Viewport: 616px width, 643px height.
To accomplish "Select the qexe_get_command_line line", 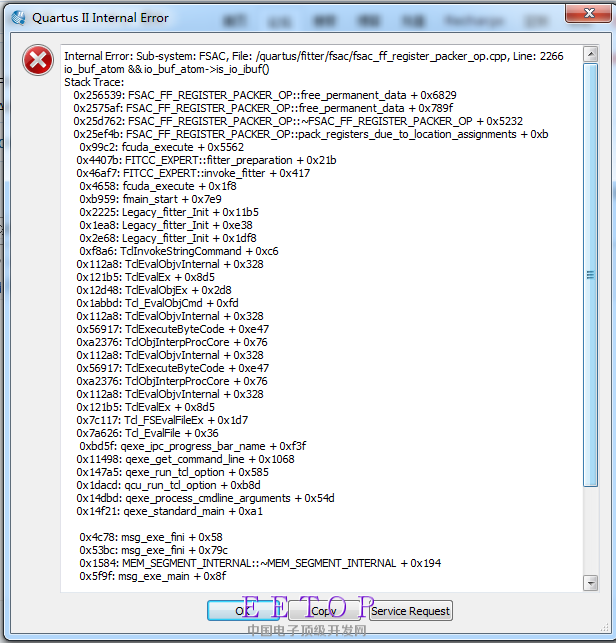I will [185, 459].
